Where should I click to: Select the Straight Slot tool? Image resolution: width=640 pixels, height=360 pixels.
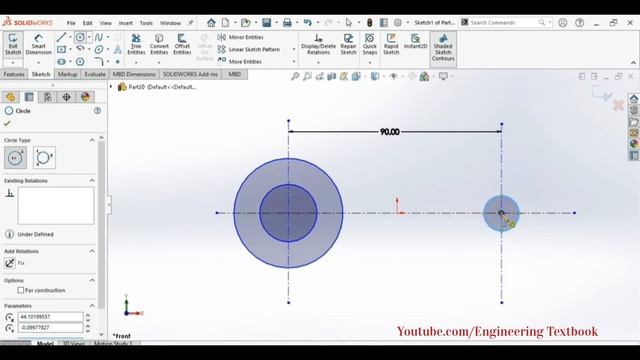point(61,62)
